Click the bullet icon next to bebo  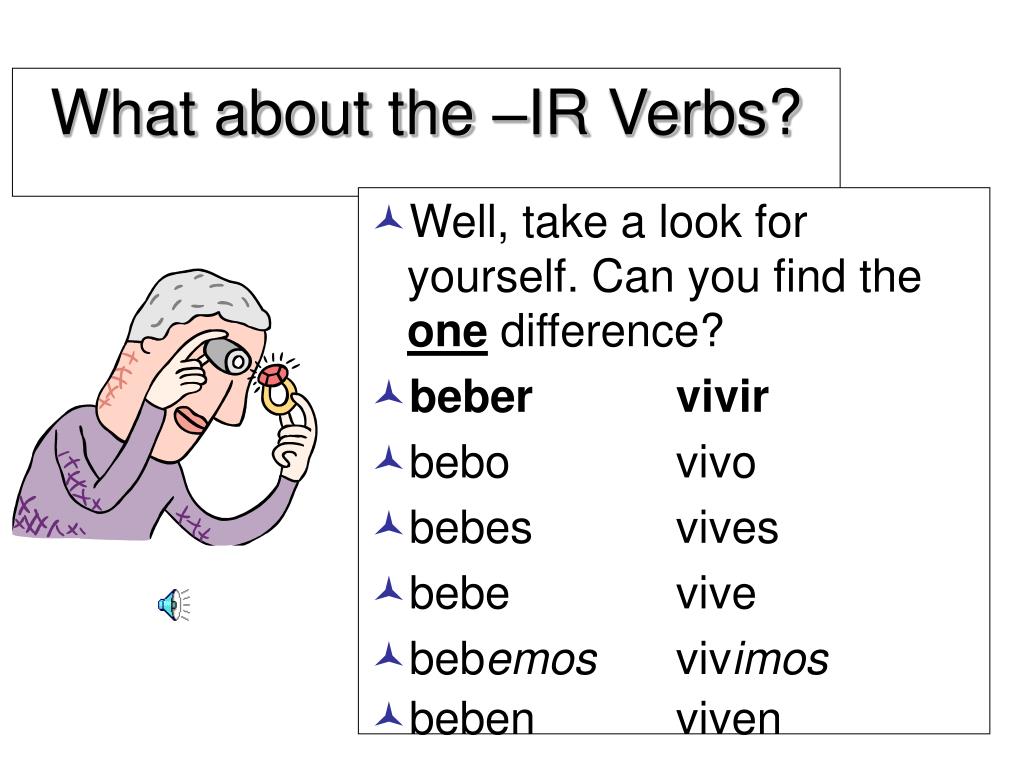click(x=389, y=458)
